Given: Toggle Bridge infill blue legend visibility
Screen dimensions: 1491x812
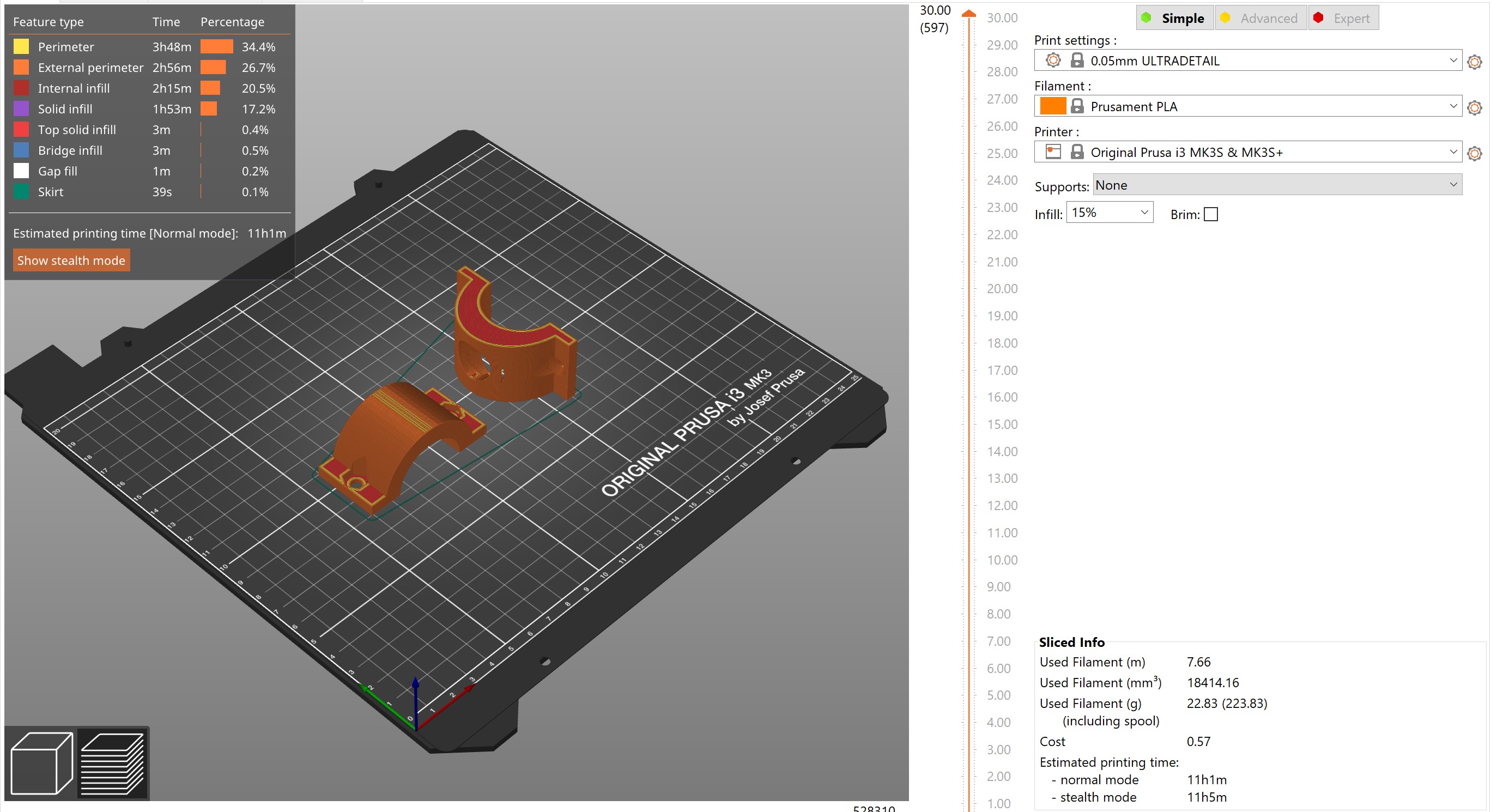Looking at the screenshot, I should 21,150.
